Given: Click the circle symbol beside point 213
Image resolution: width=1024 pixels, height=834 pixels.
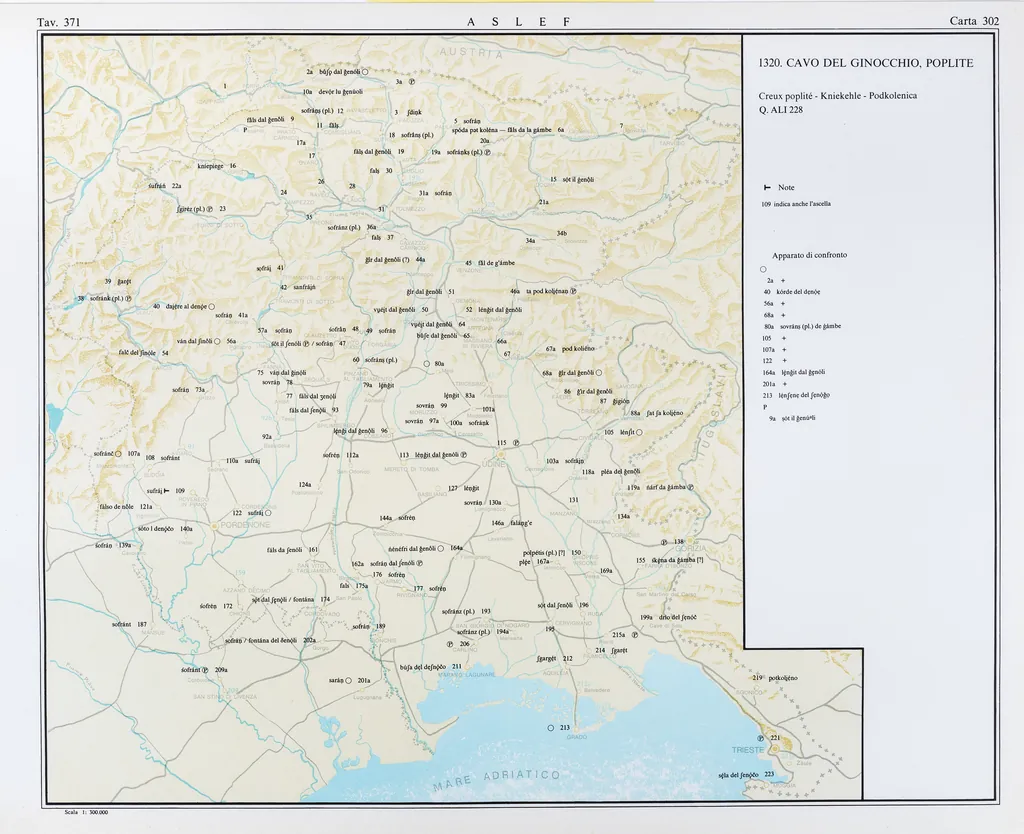Looking at the screenshot, I should pyautogui.click(x=551, y=728).
